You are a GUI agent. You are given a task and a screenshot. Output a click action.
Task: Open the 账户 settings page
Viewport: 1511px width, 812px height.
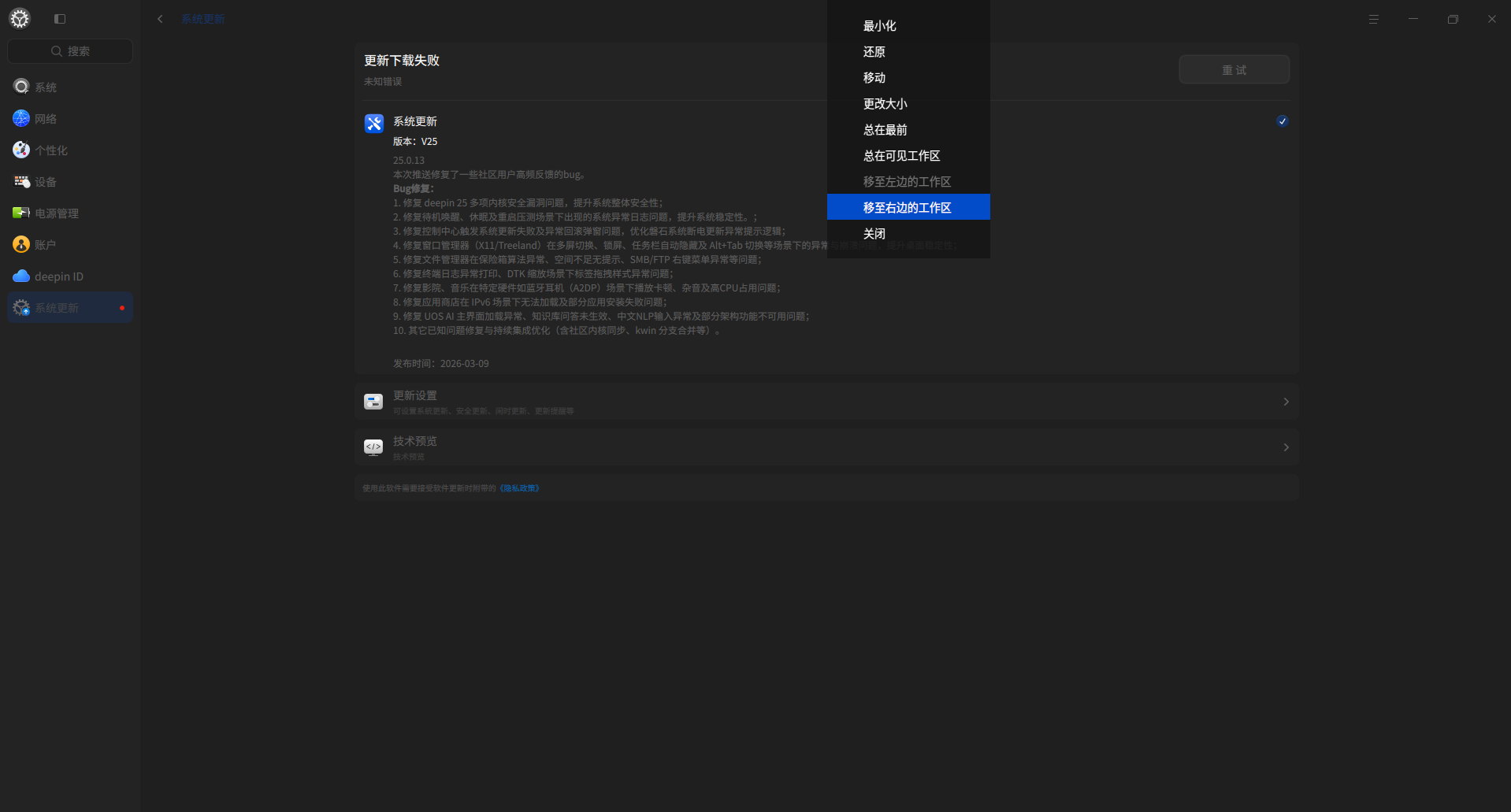[x=45, y=244]
